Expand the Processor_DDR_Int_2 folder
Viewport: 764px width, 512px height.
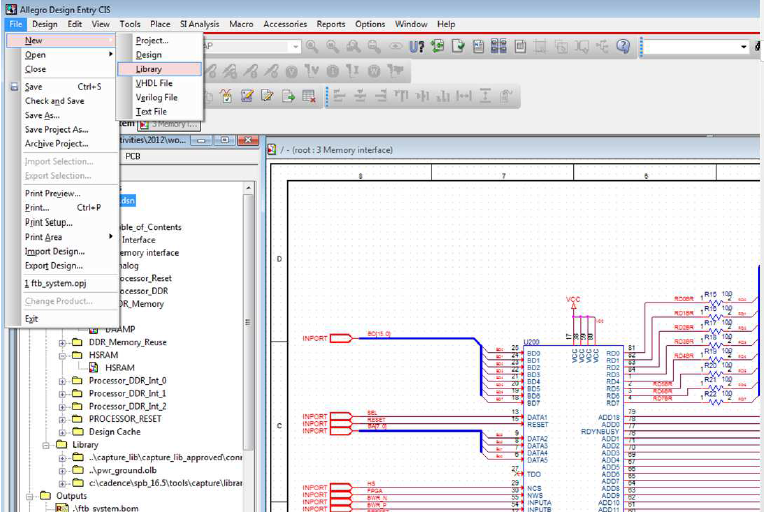point(62,407)
